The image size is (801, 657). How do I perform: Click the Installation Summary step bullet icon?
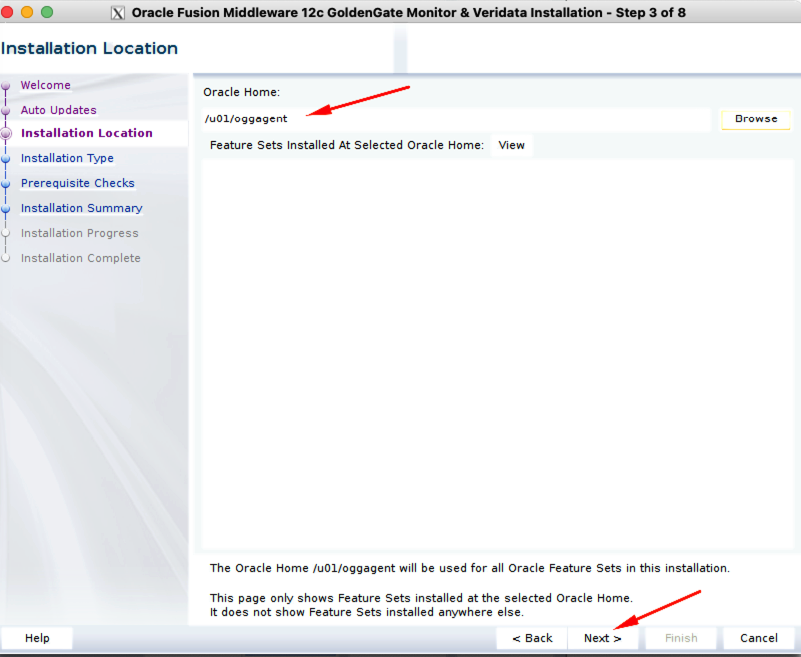coord(6,209)
